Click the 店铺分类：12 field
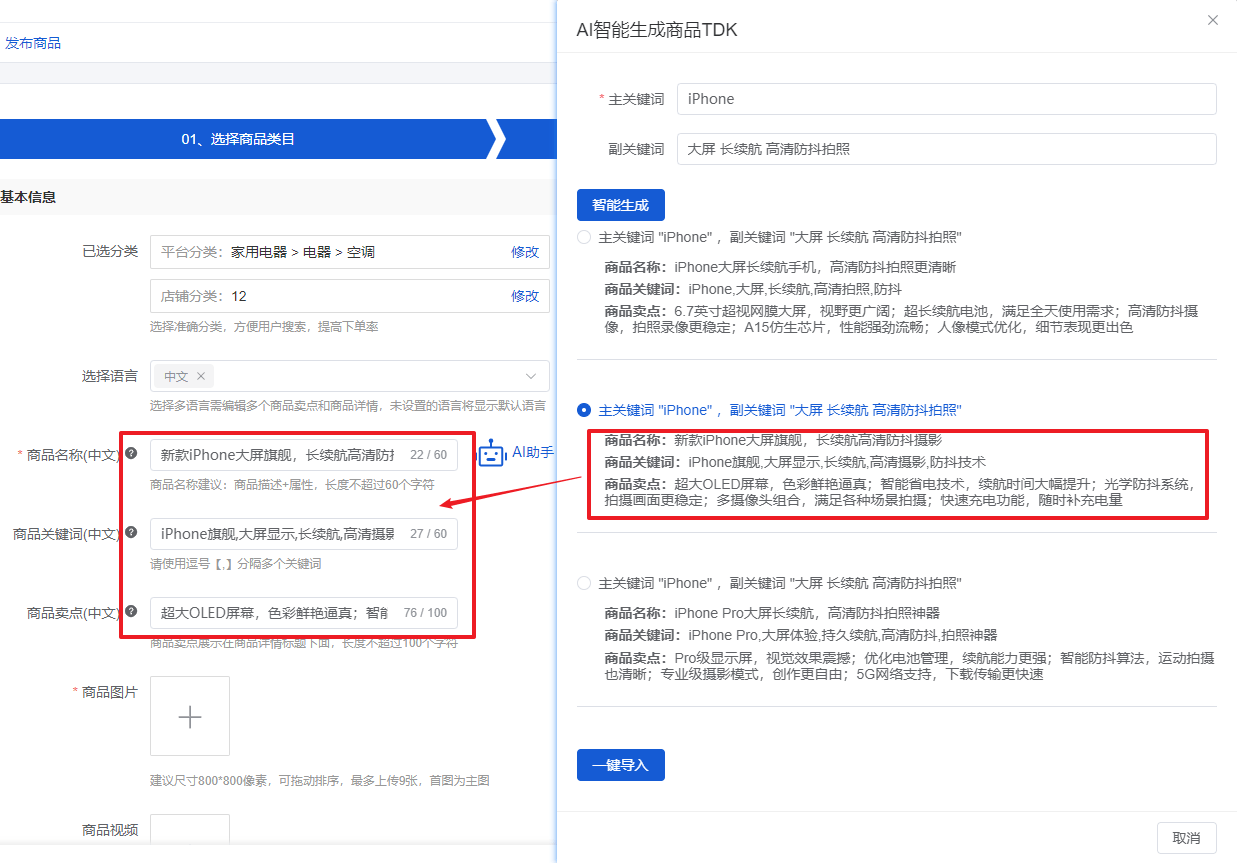1237x863 pixels. 350,296
